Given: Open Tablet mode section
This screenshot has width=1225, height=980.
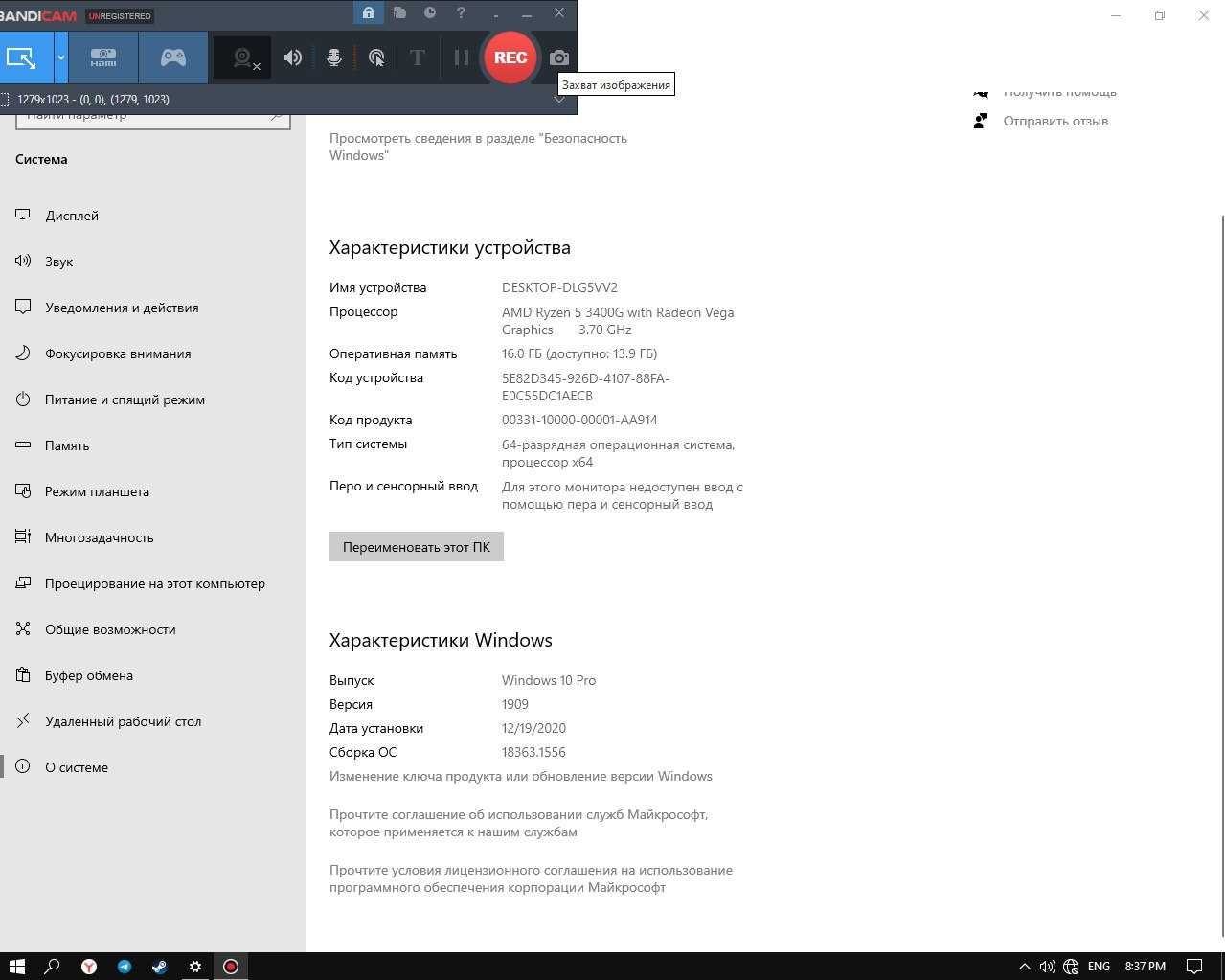Looking at the screenshot, I should pyautogui.click(x=153, y=491).
